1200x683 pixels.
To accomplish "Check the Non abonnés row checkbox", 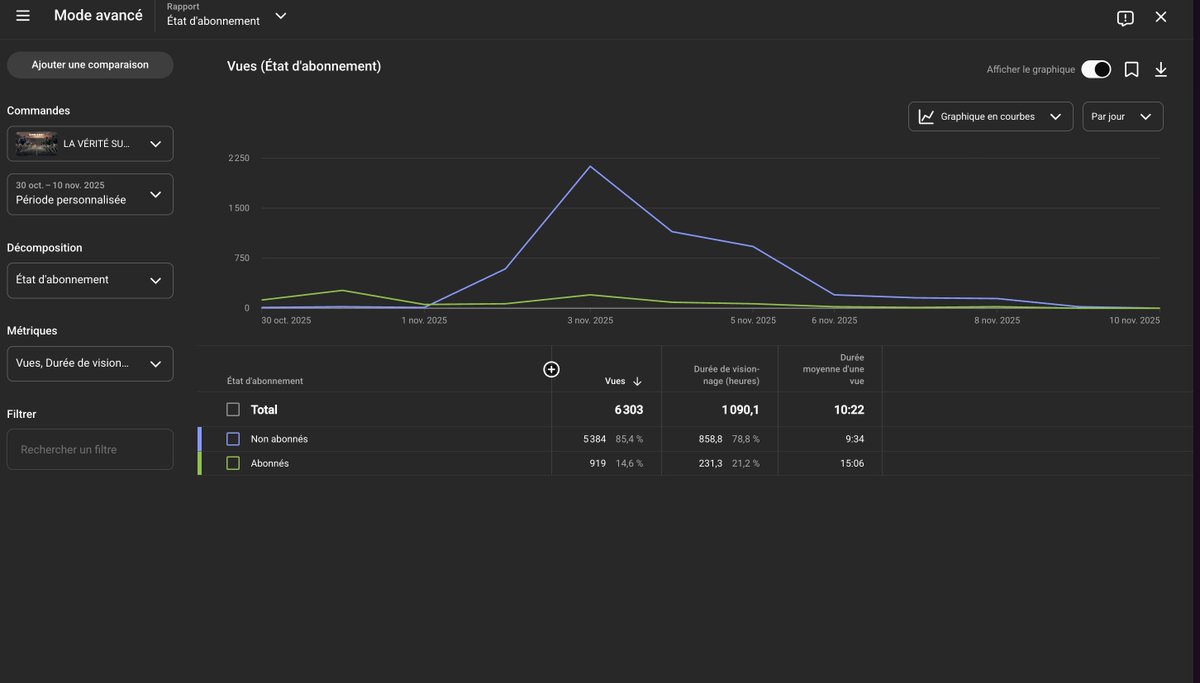I will click(233, 439).
